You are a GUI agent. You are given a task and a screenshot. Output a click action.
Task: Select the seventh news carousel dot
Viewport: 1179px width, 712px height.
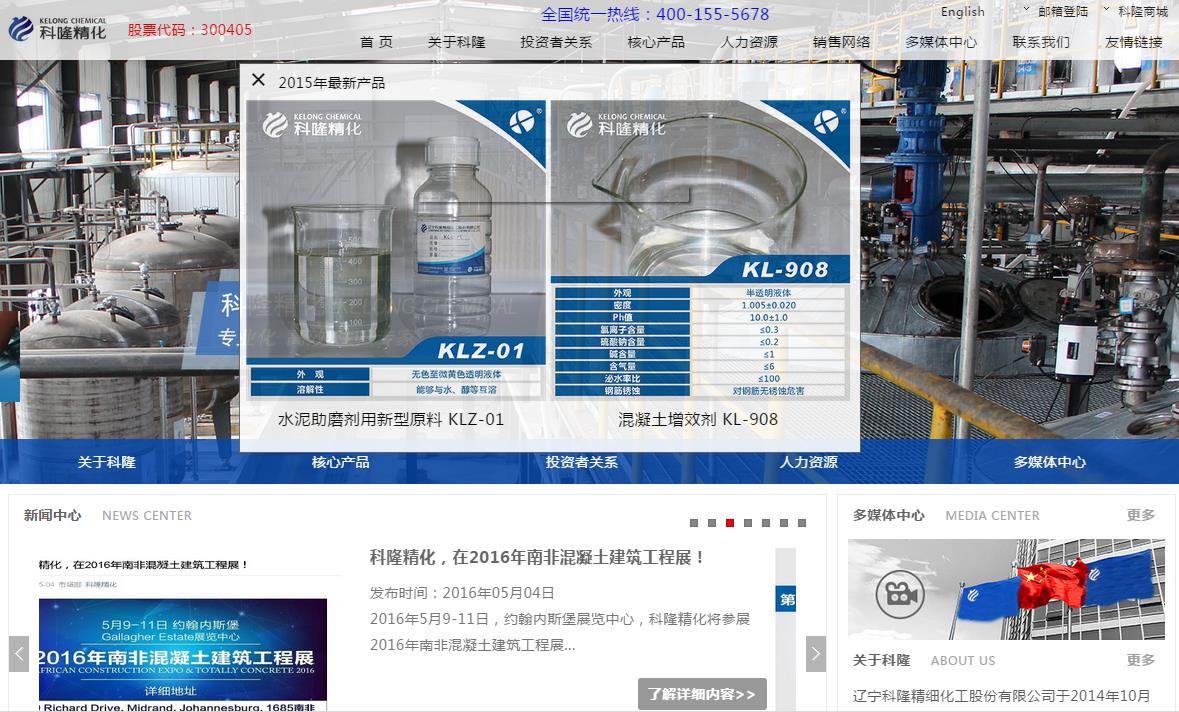(802, 523)
